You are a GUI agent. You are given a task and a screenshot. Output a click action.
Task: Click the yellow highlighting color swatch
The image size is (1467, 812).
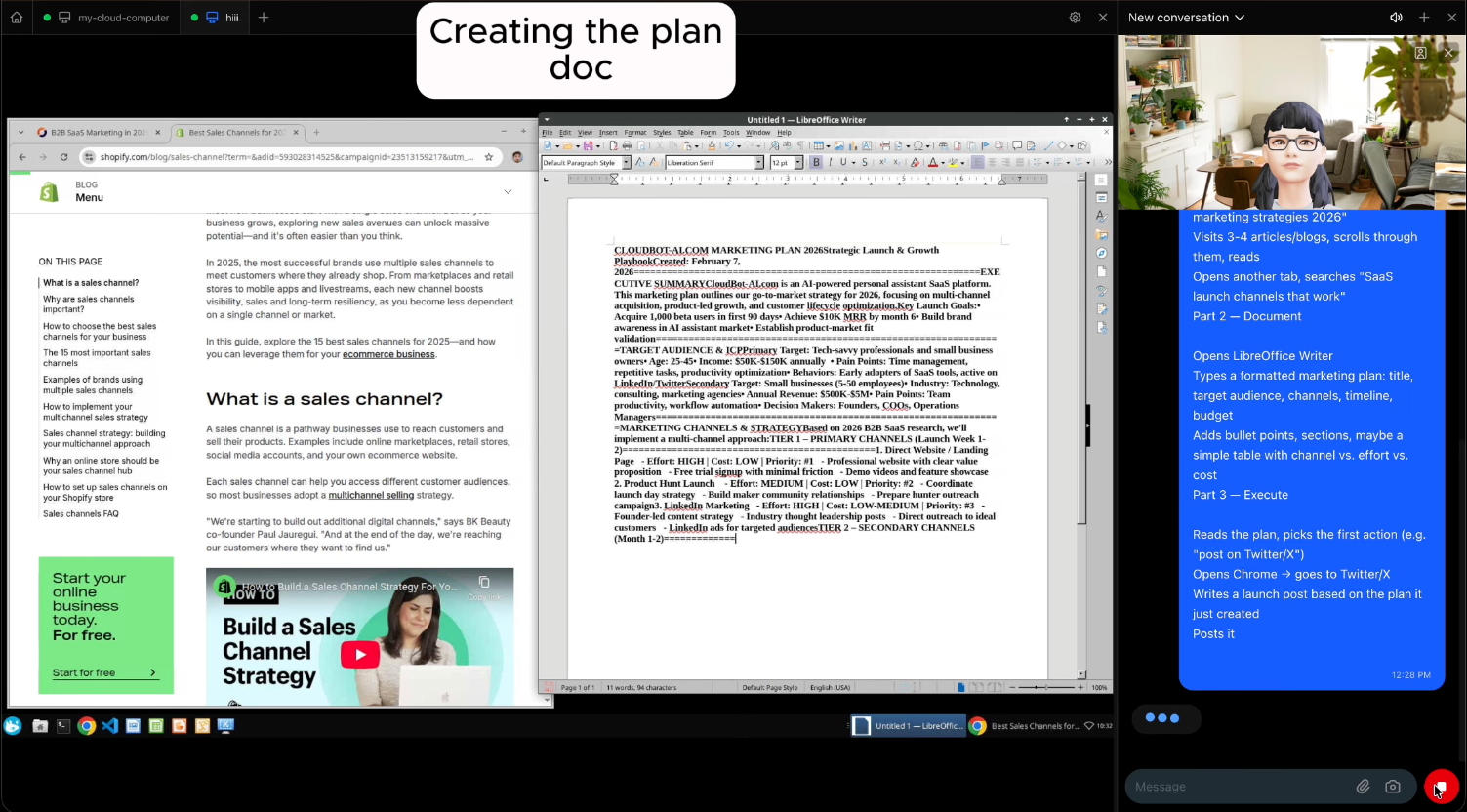coord(953,162)
